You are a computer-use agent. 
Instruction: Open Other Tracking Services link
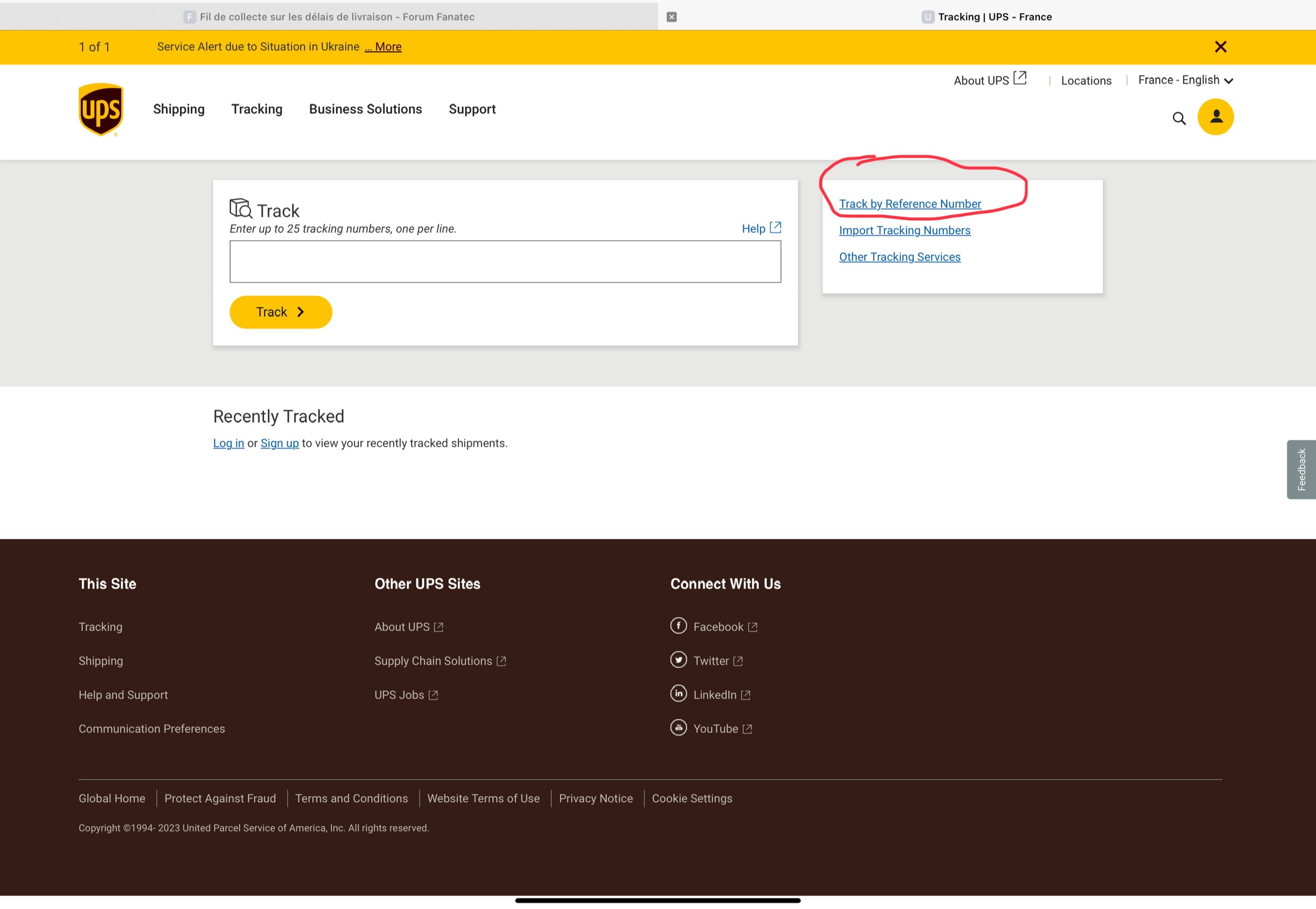899,257
